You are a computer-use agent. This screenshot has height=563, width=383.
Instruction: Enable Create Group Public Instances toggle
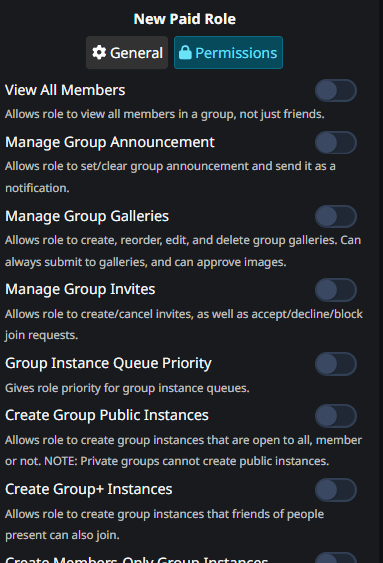336,416
